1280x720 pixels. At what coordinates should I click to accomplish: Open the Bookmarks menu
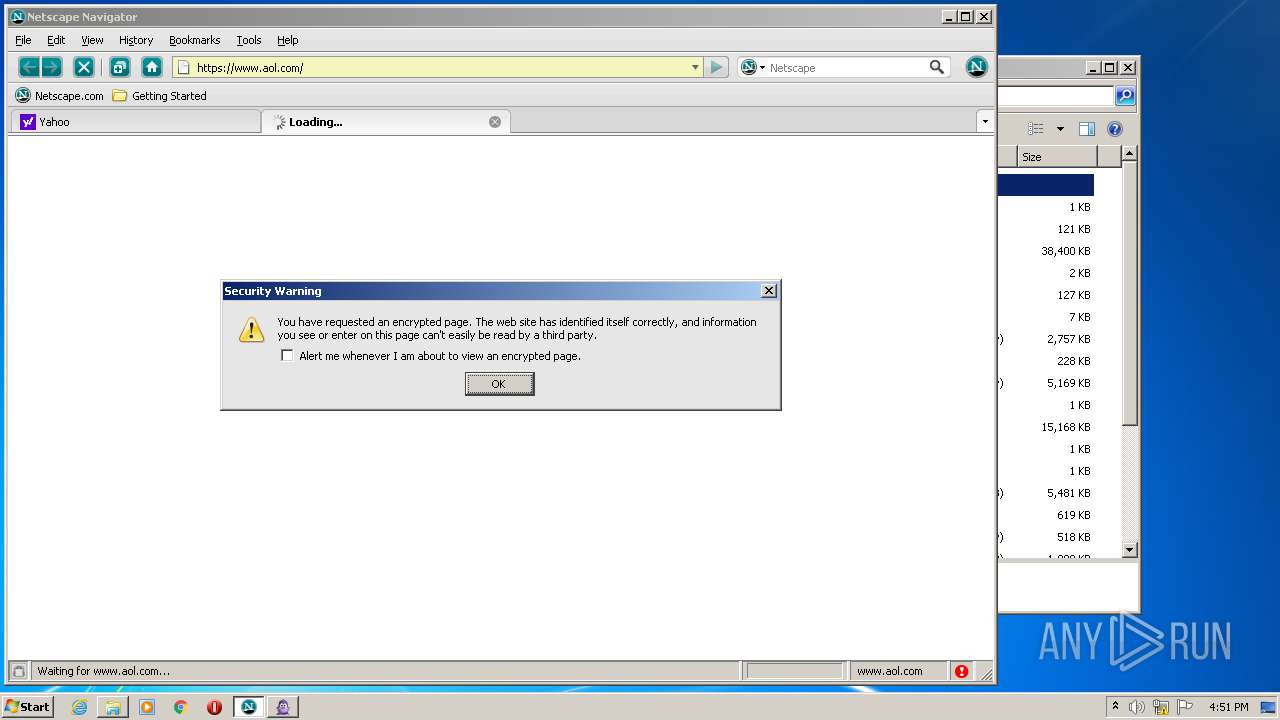[194, 40]
